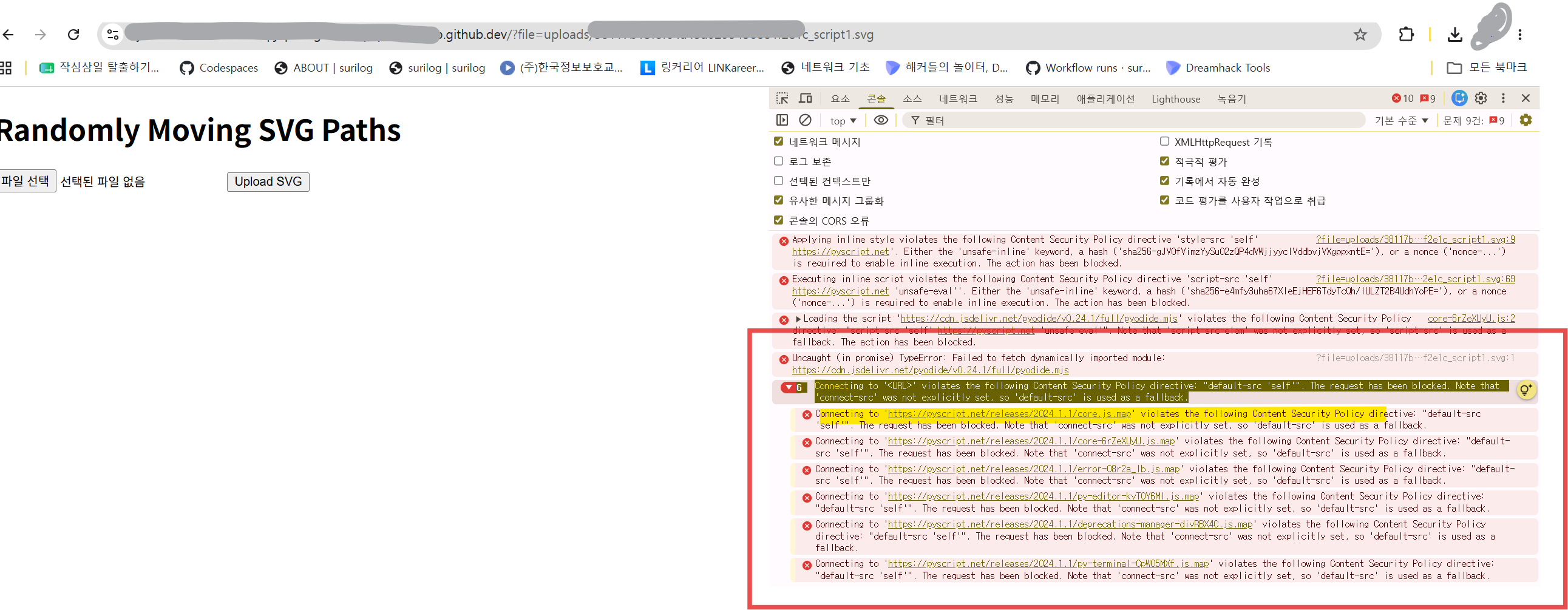Open the apps grid in bookmarks bar
The image size is (1568, 610).
pyautogui.click(x=6, y=67)
